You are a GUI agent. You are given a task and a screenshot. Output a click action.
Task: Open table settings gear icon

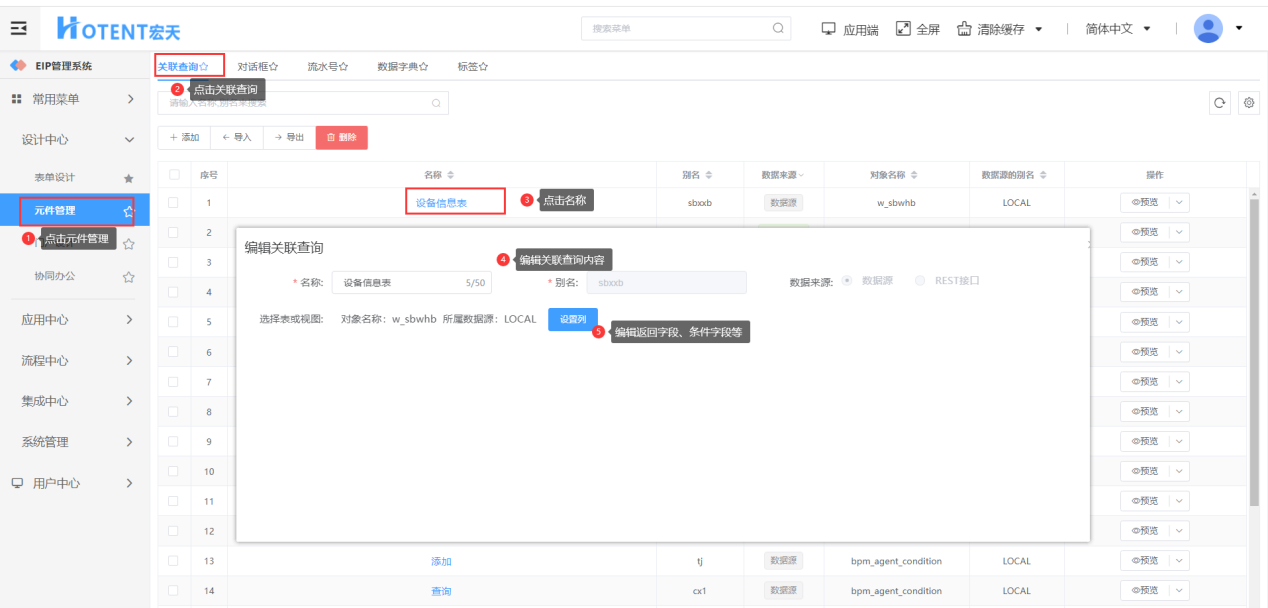[1248, 103]
